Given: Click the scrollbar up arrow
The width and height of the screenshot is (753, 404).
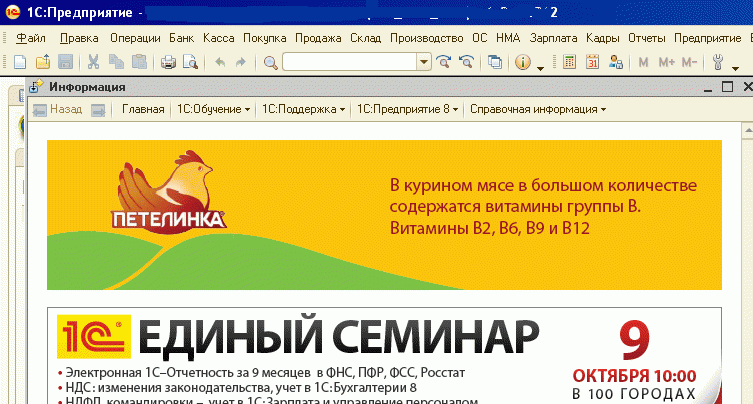Looking at the screenshot, I should click(748, 130).
